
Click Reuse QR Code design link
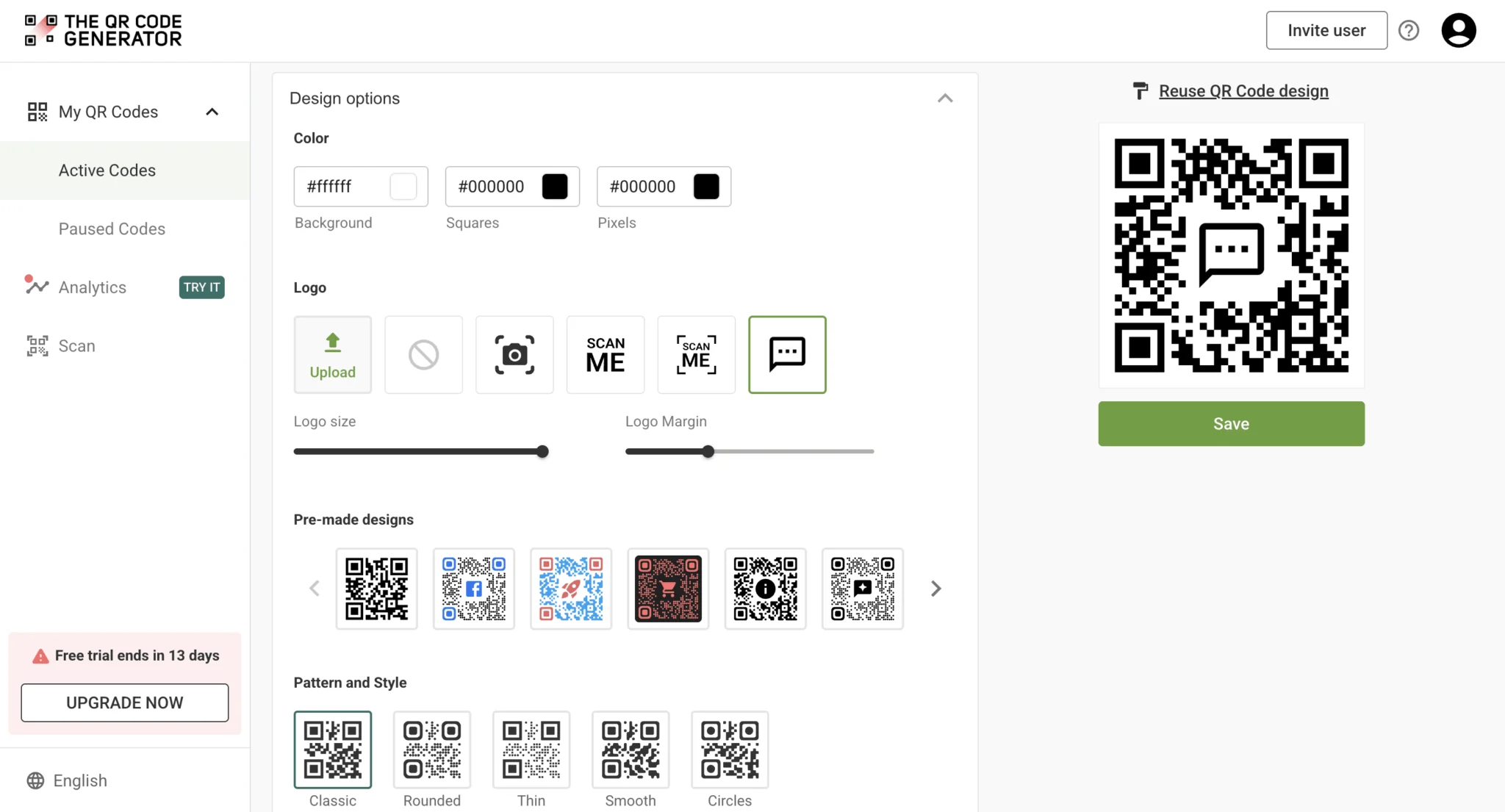pos(1243,91)
